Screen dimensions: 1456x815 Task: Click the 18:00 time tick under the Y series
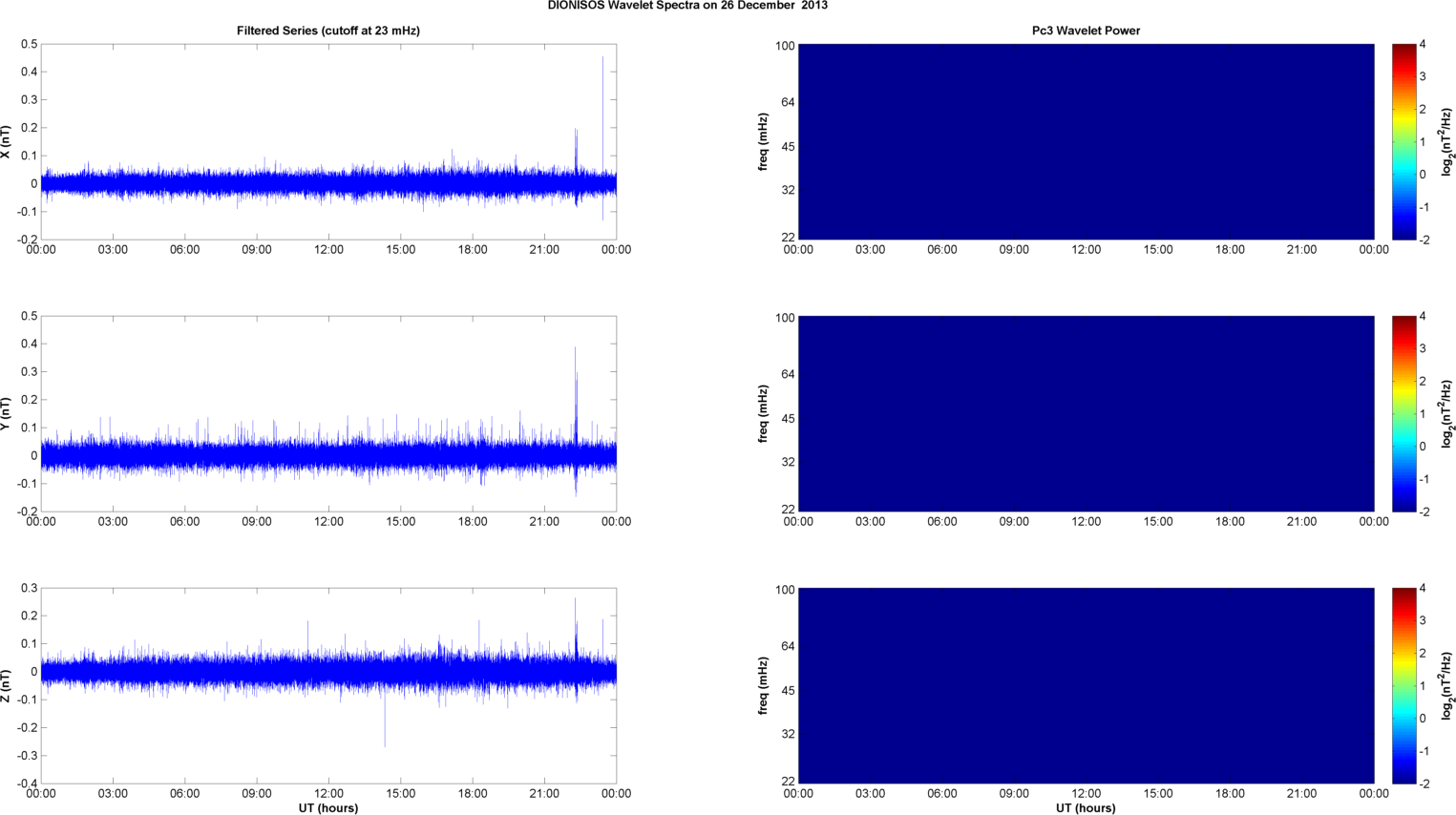click(x=473, y=522)
